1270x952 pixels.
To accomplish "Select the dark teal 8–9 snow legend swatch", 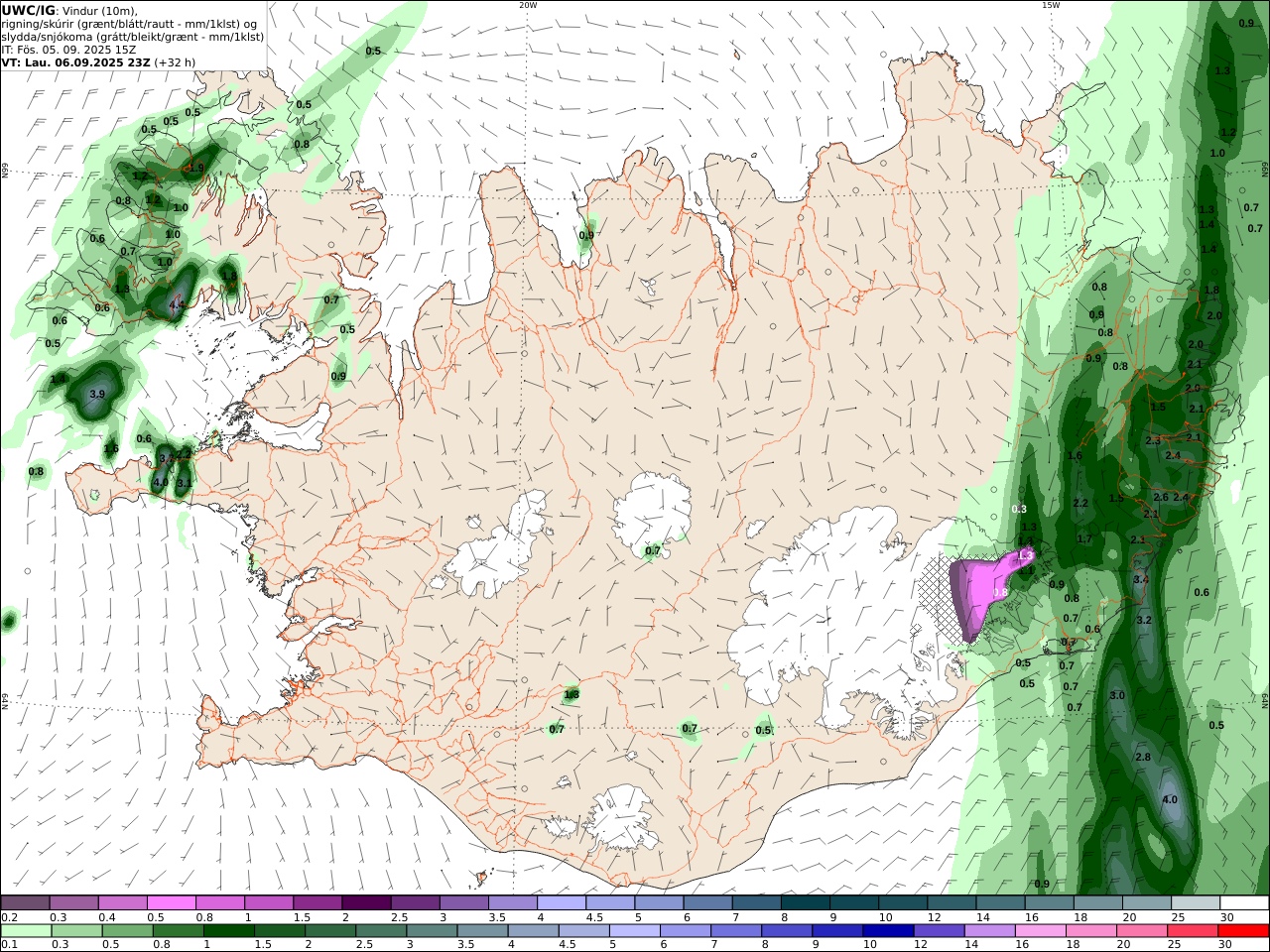I will [806, 902].
